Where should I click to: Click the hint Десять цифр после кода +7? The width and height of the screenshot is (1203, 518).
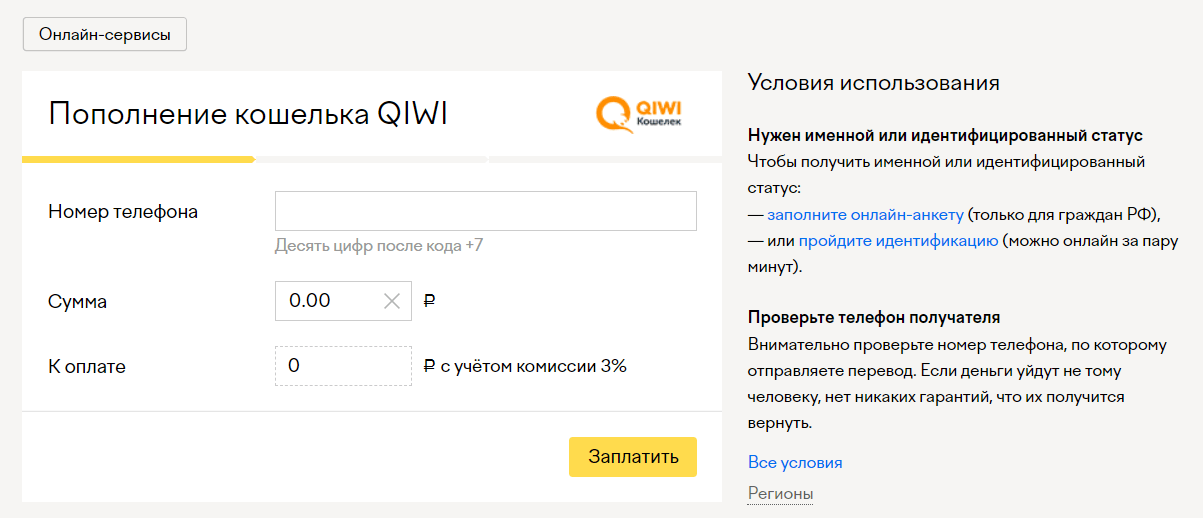tap(379, 245)
